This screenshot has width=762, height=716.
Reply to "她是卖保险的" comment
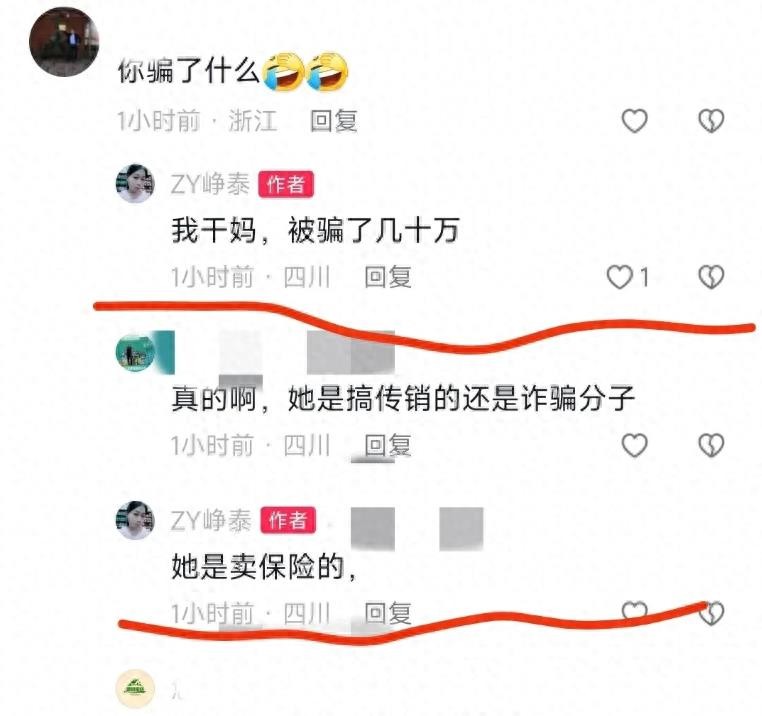(x=388, y=612)
